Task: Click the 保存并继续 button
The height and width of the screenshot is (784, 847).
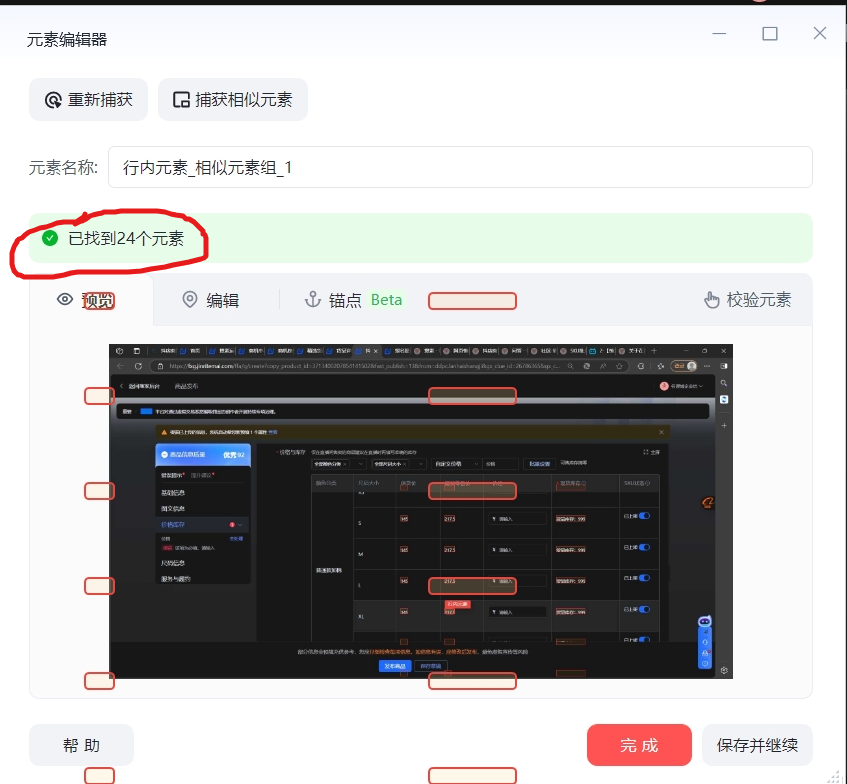Action: [x=757, y=745]
